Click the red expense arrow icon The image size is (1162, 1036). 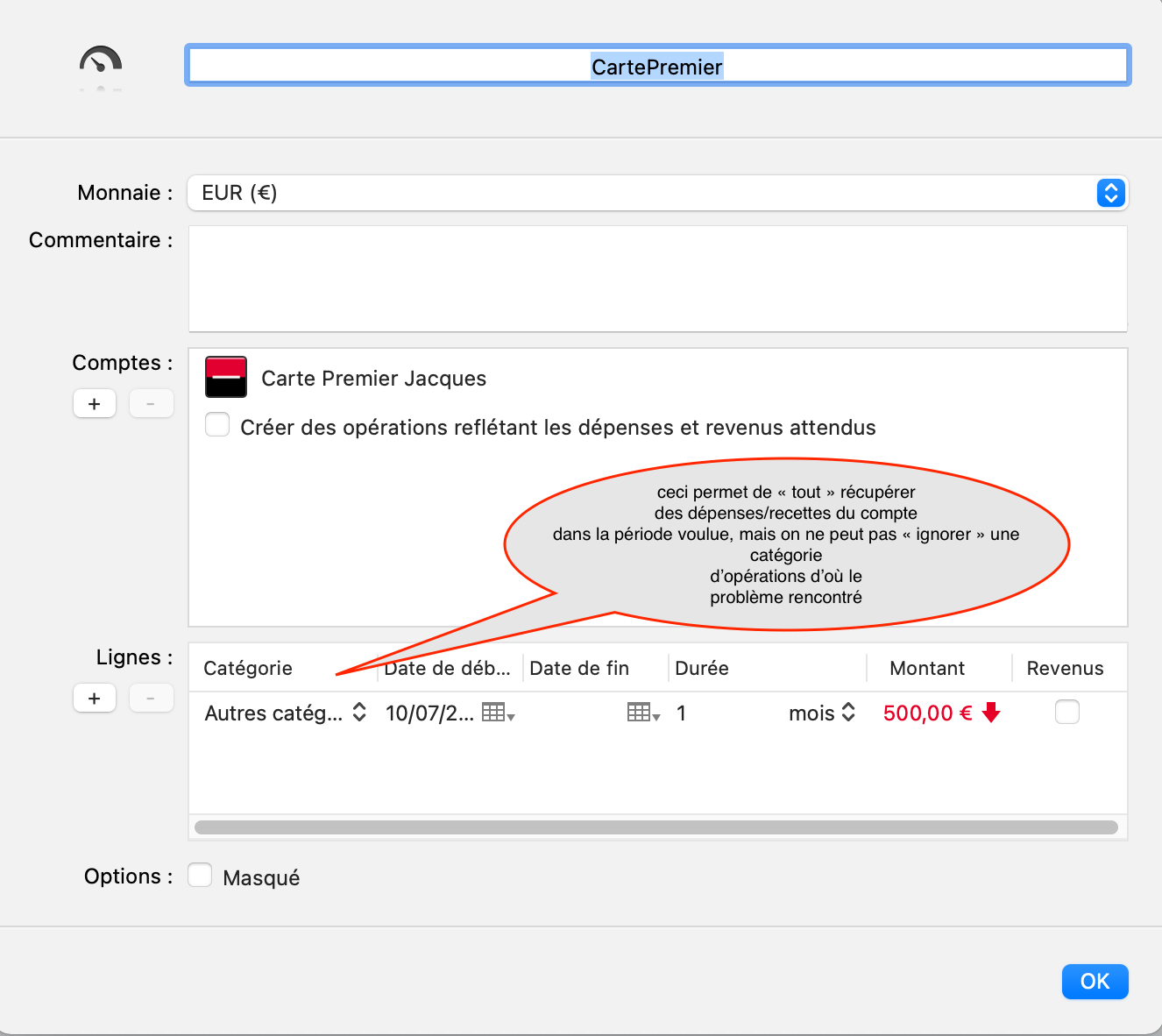coord(991,713)
